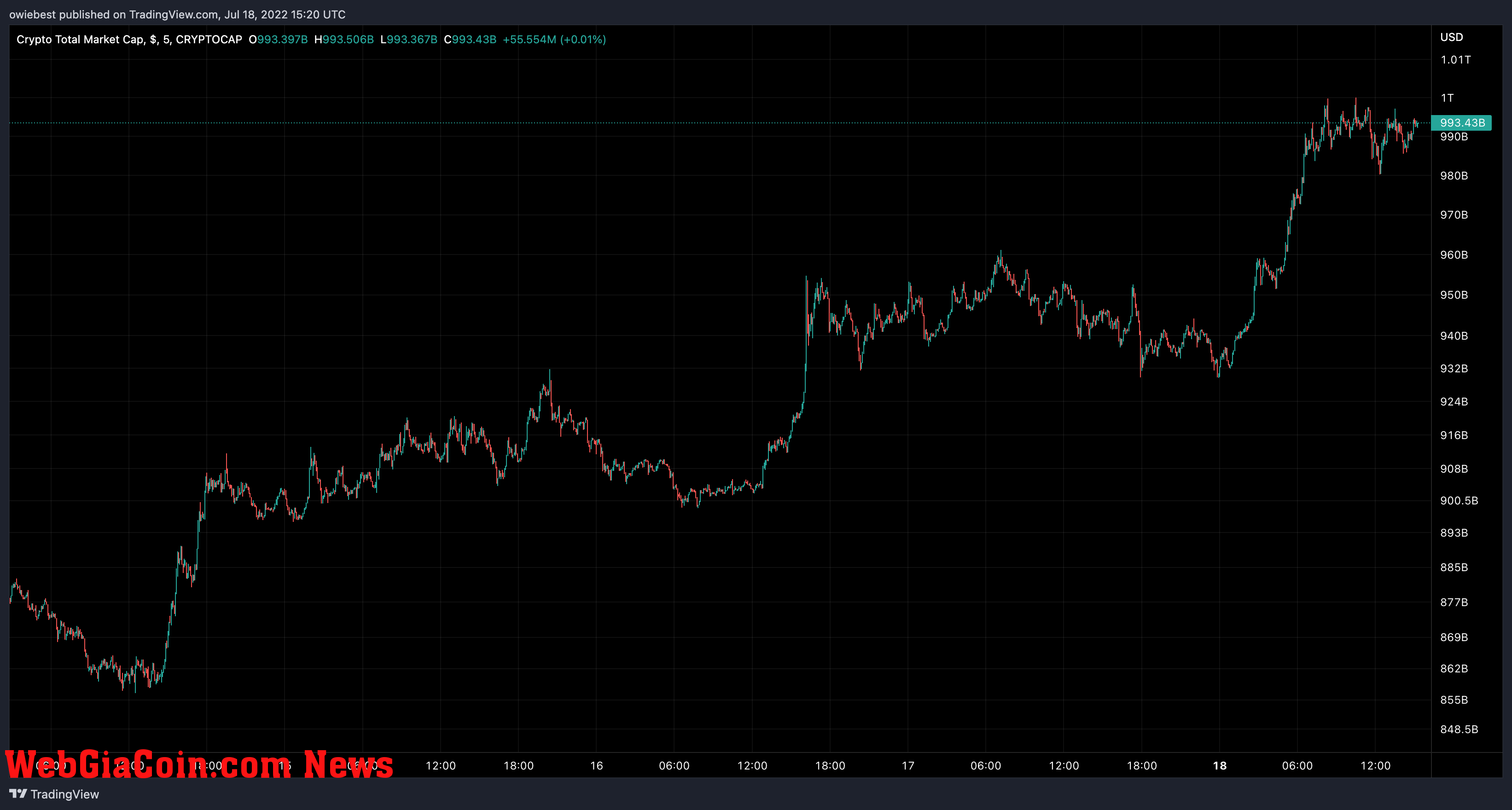Click the 16 date label on time axis
The height and width of the screenshot is (810, 1512).
pyautogui.click(x=596, y=765)
